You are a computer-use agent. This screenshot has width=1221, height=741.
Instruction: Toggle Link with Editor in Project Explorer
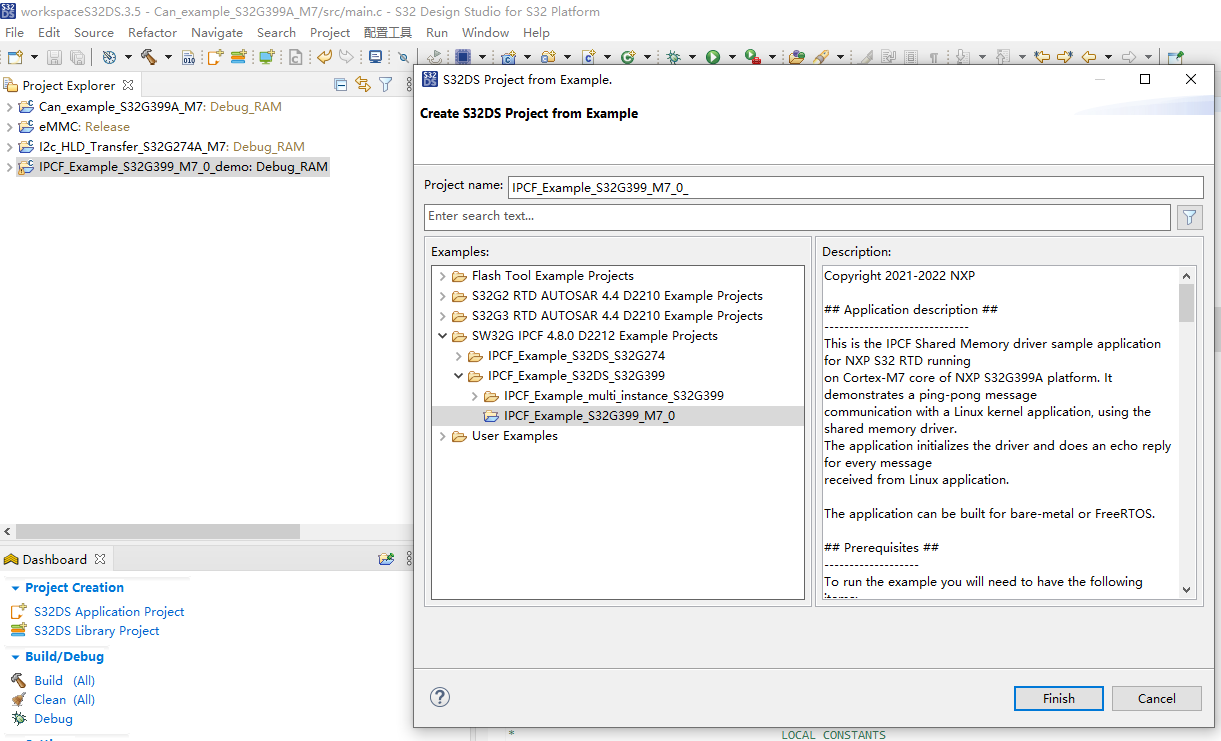tap(364, 85)
